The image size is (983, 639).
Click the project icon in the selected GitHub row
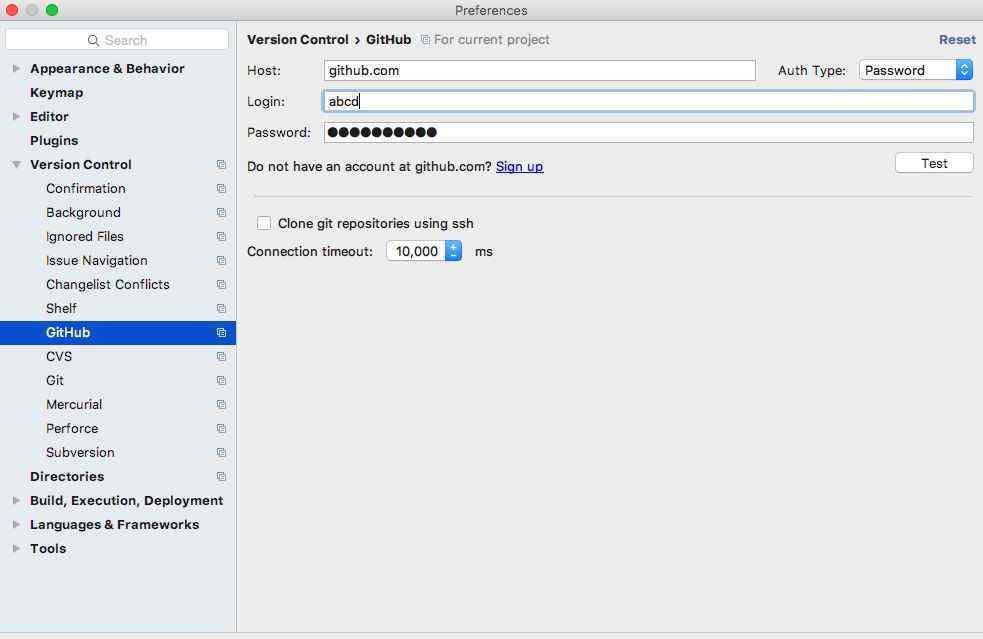(x=221, y=332)
